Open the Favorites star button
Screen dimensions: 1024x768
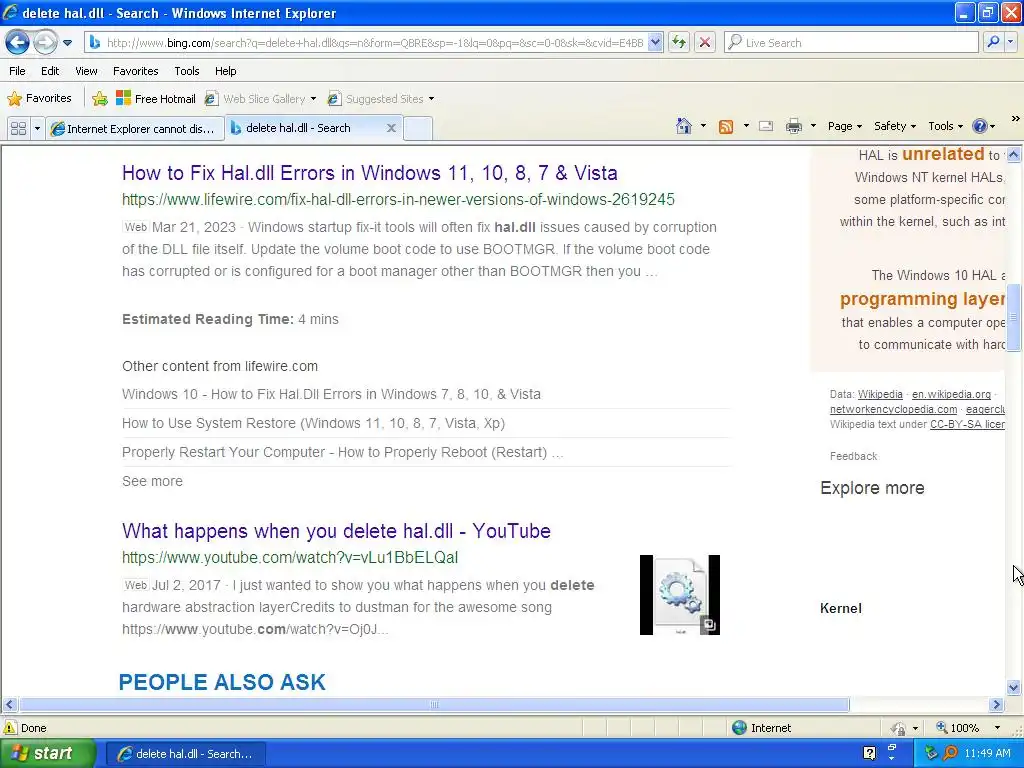coord(39,99)
